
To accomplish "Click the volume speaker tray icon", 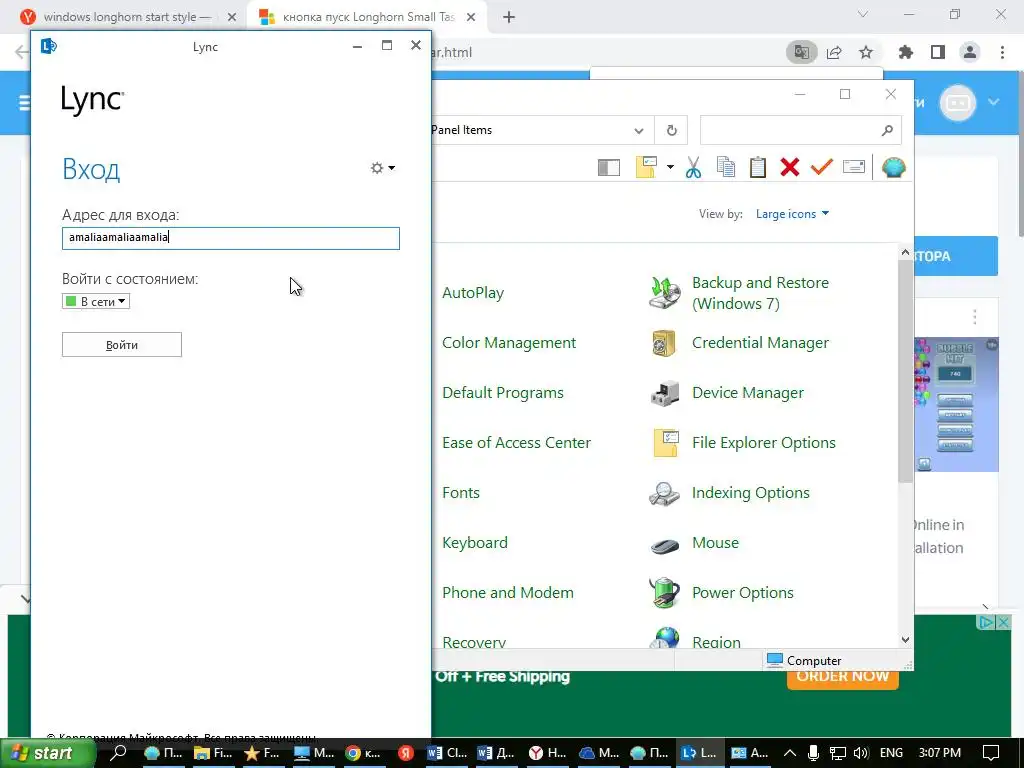I will pyautogui.click(x=860, y=753).
